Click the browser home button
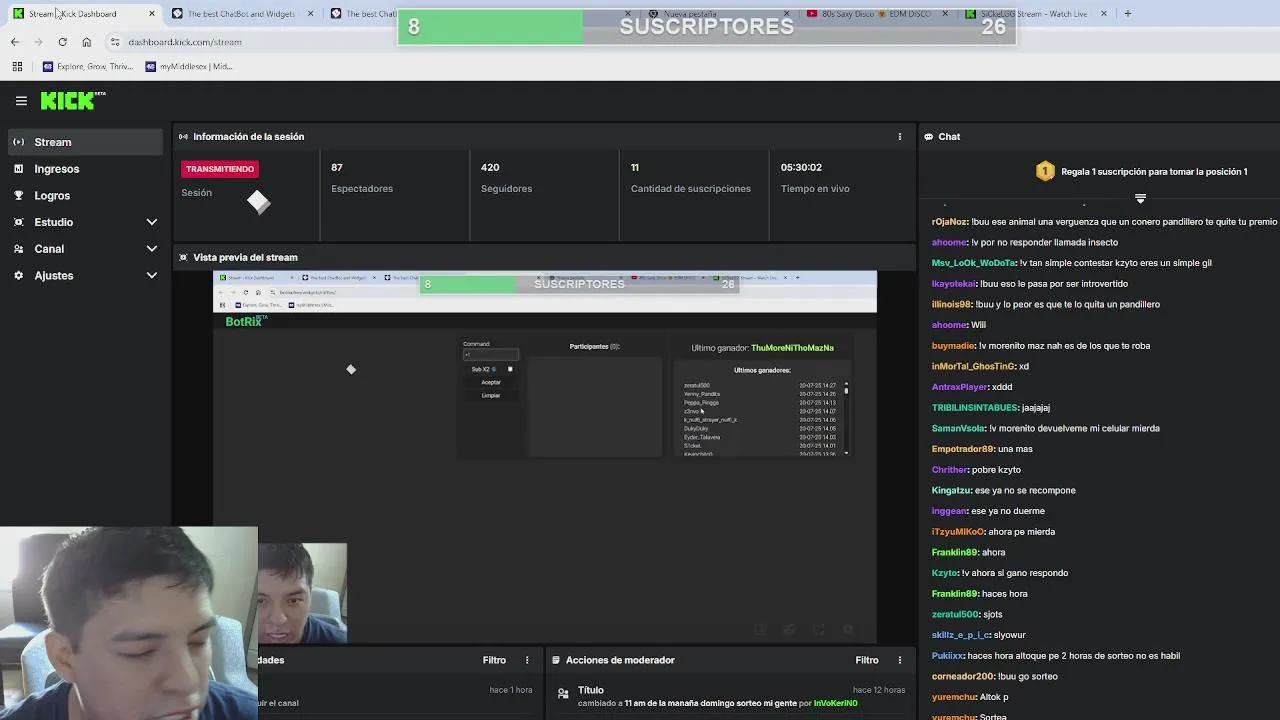Viewport: 1280px width, 720px height. coord(87,42)
